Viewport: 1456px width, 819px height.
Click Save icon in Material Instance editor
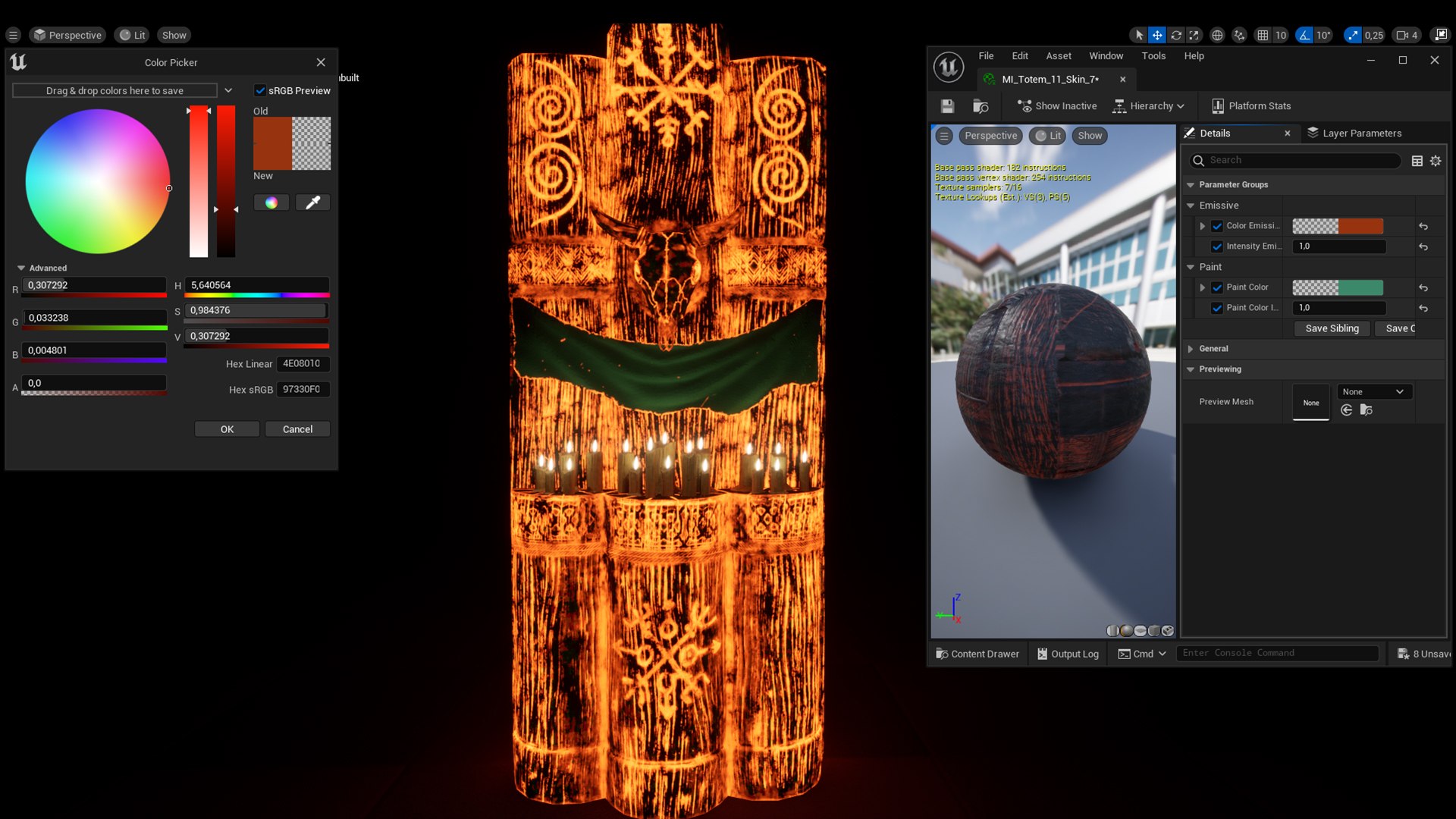[x=947, y=106]
